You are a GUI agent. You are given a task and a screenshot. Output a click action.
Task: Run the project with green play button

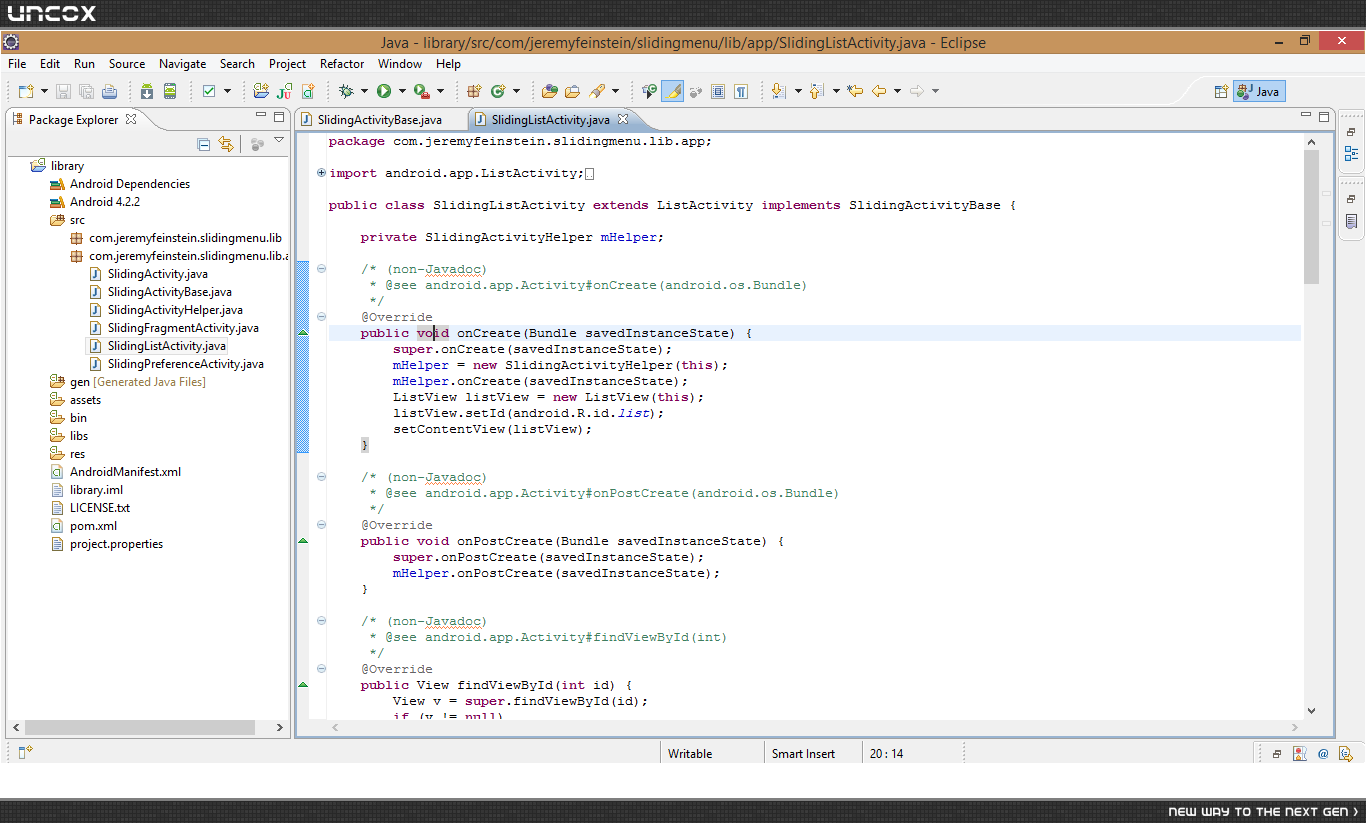coord(384,91)
